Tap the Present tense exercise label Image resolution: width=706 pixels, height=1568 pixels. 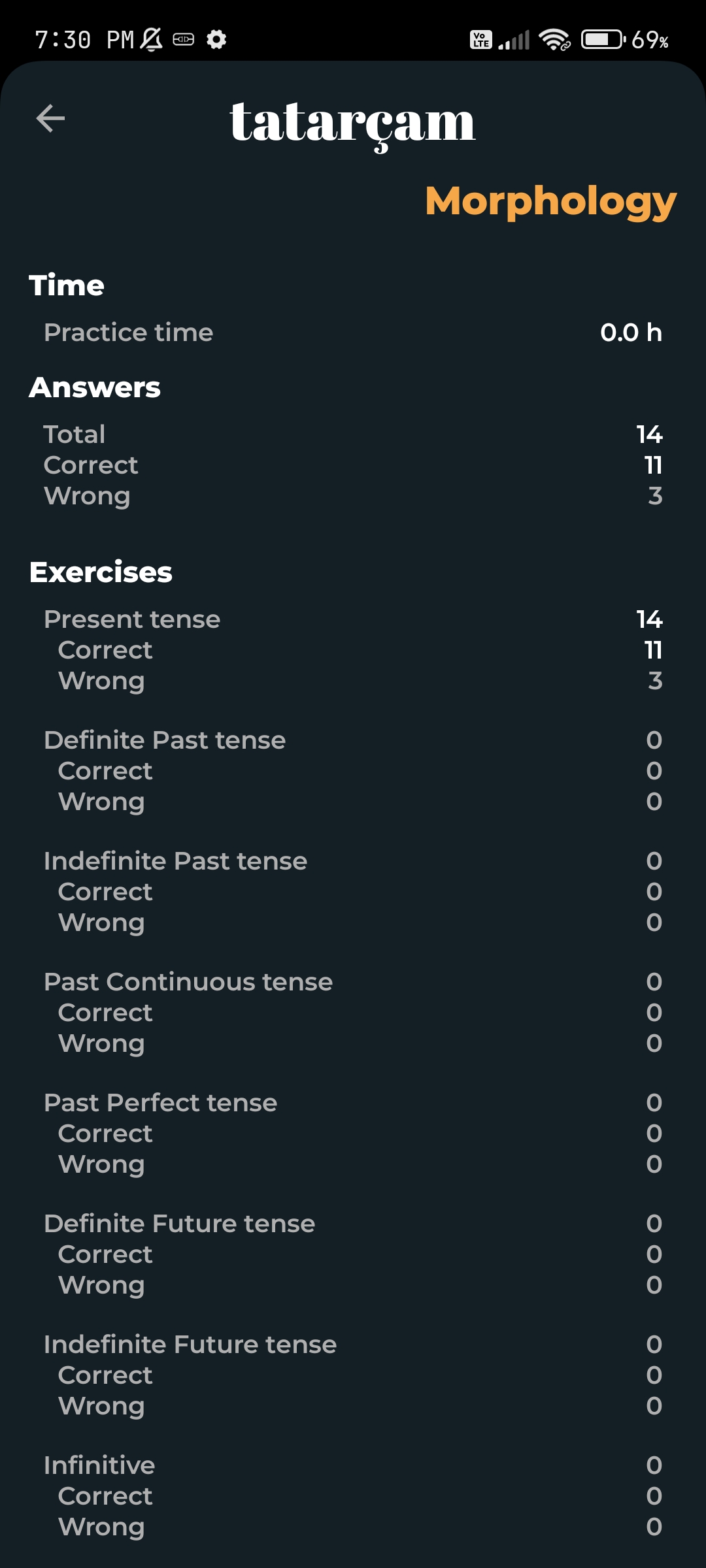coord(132,619)
